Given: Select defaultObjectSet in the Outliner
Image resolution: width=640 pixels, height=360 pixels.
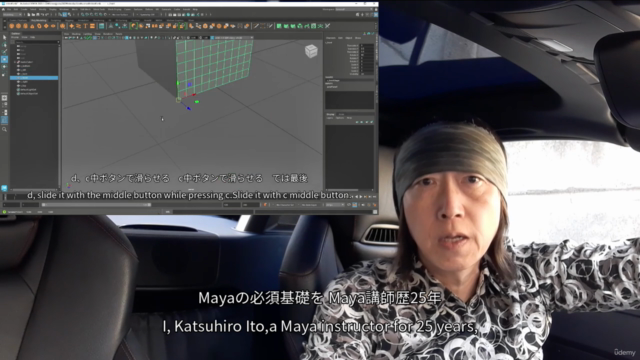Looking at the screenshot, I should click(28, 93).
